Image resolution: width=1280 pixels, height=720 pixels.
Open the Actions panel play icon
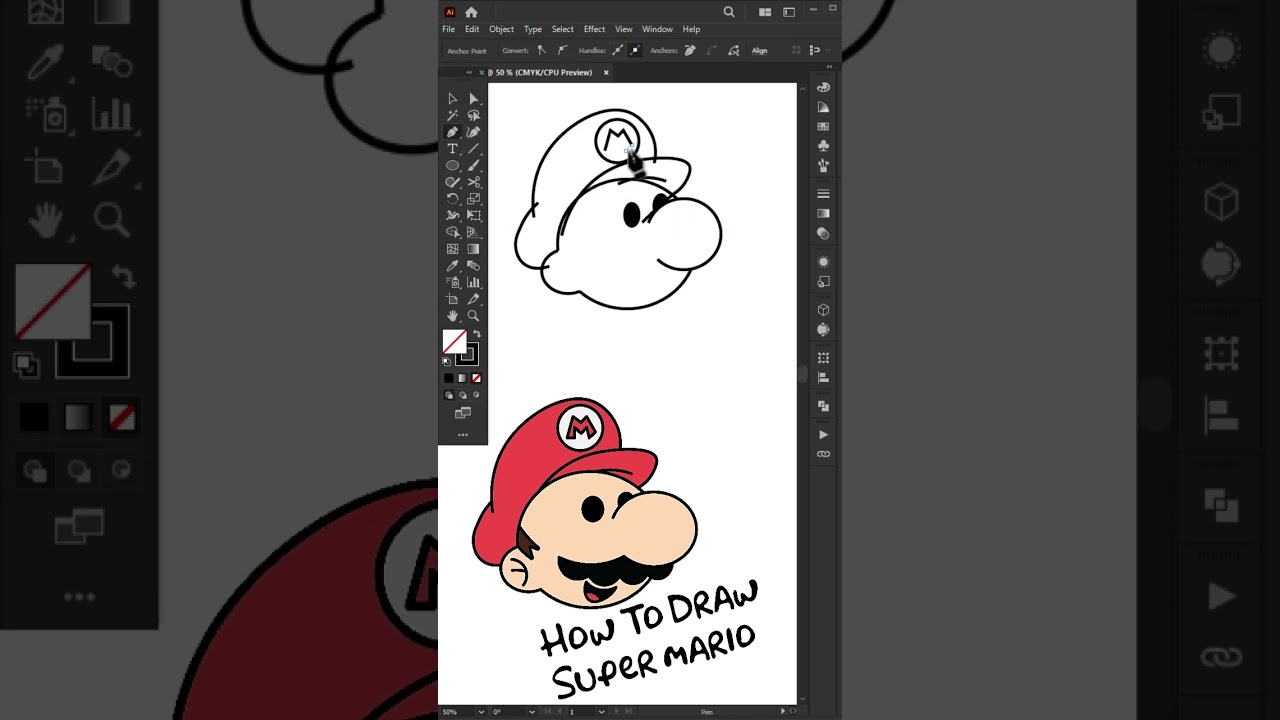(823, 434)
